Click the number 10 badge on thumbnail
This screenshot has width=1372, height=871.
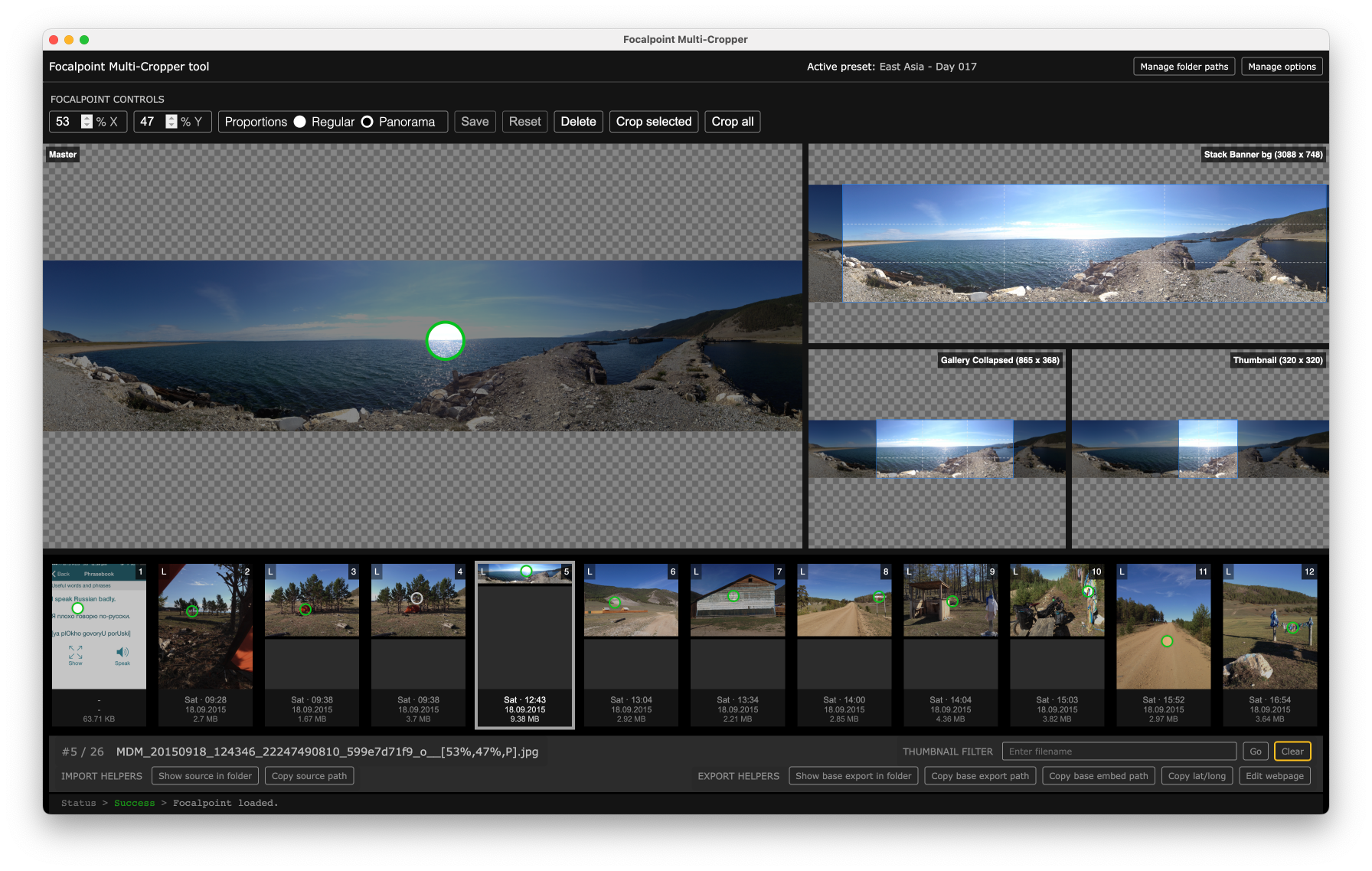click(x=1096, y=571)
